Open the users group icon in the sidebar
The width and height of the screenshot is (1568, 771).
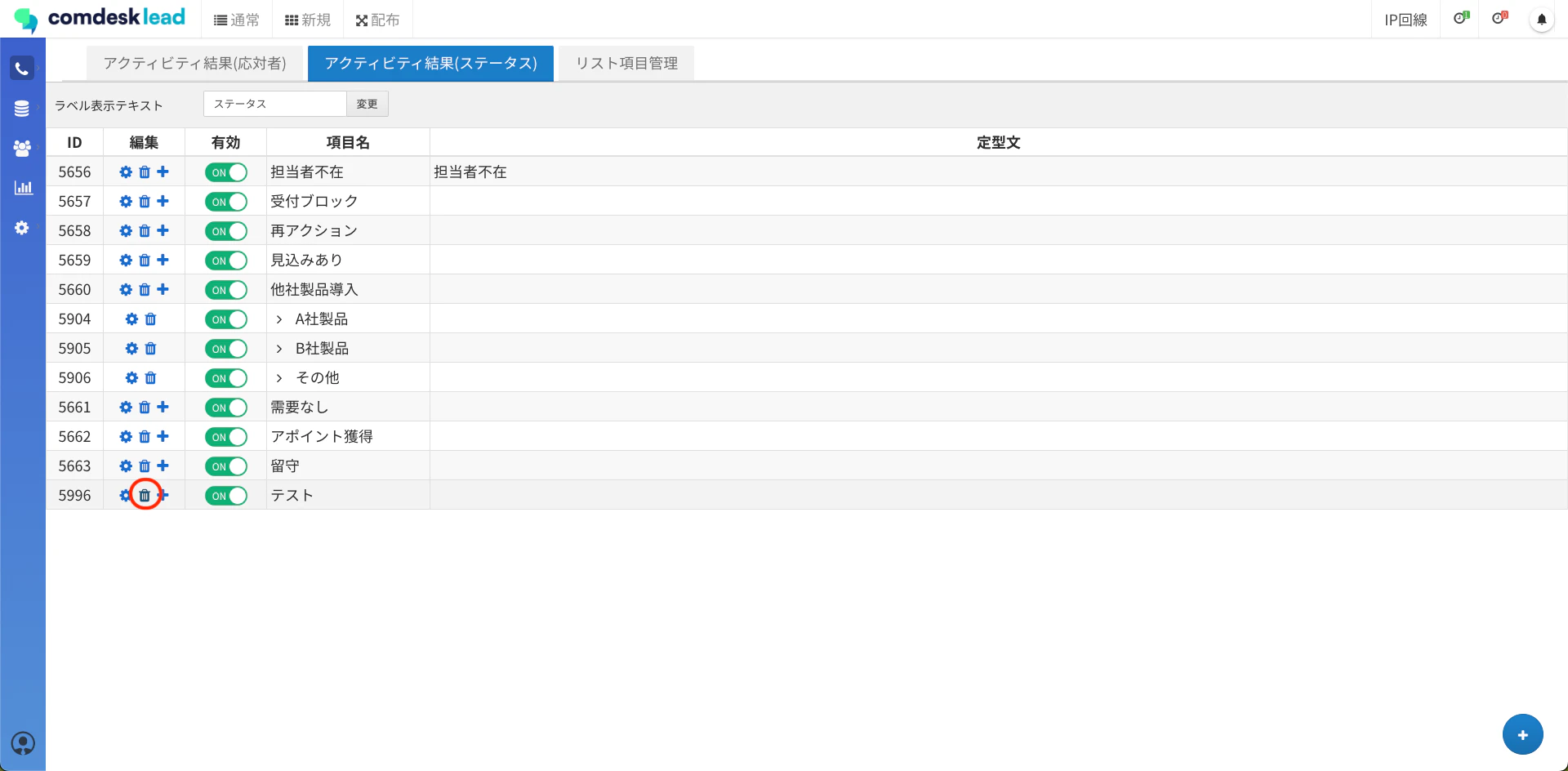[22, 148]
